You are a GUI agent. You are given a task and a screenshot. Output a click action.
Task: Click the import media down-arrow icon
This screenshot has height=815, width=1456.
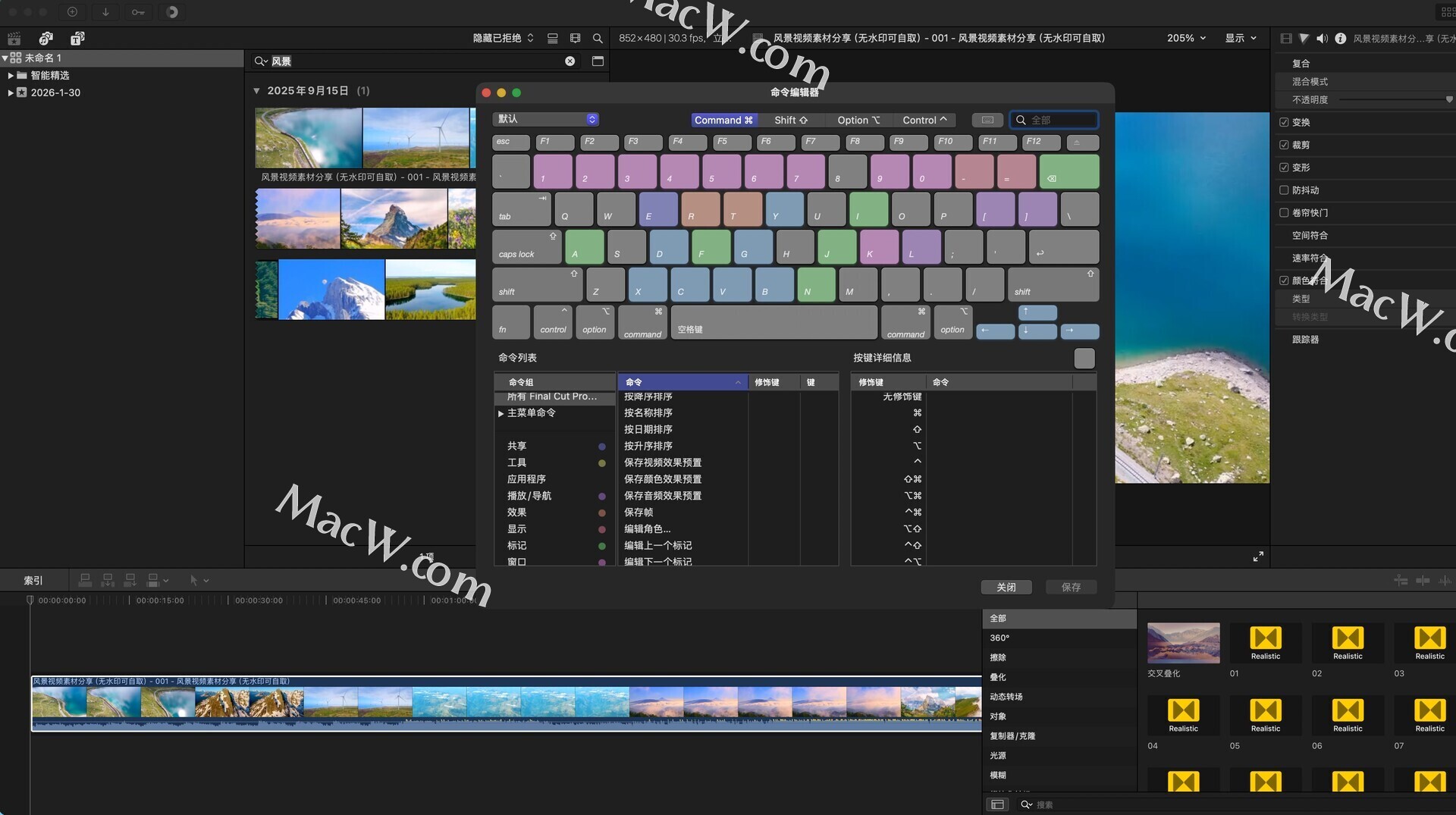point(105,12)
